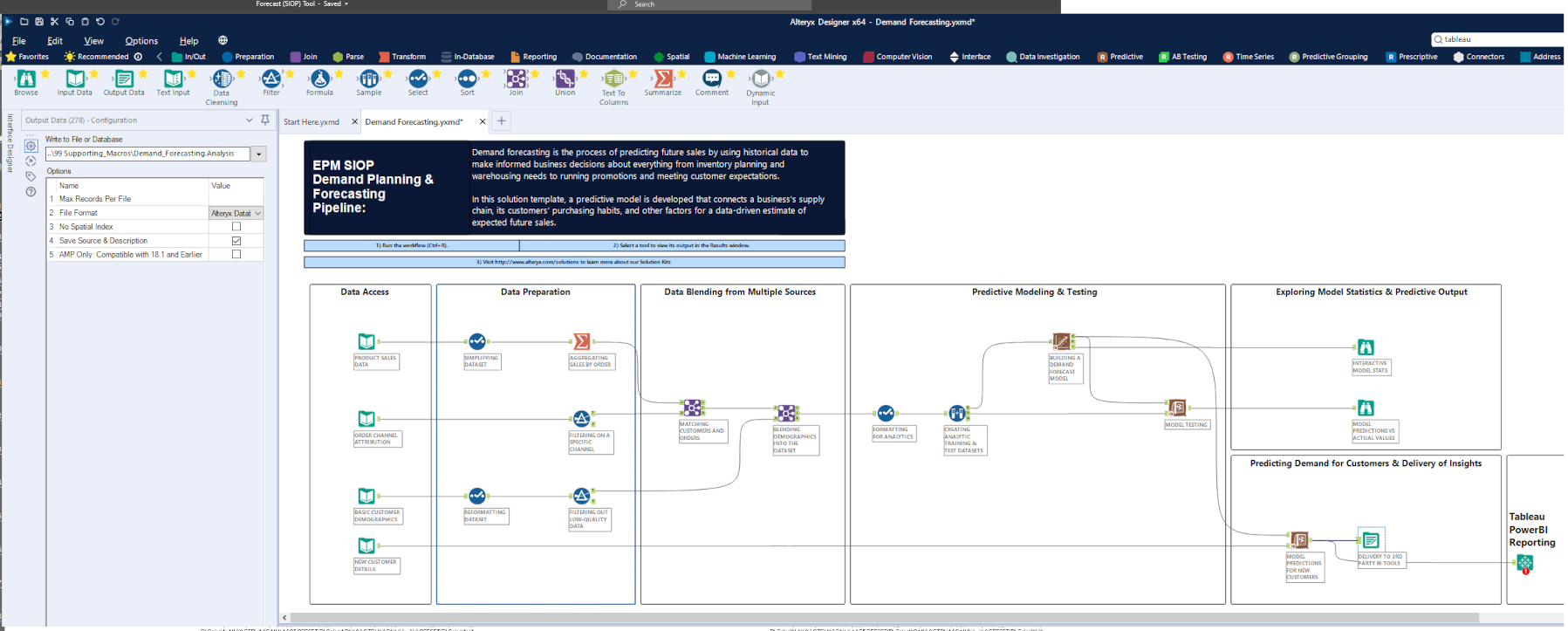Select the Output Data tool in the palette
This screenshot has height=631, width=1568.
124,82
